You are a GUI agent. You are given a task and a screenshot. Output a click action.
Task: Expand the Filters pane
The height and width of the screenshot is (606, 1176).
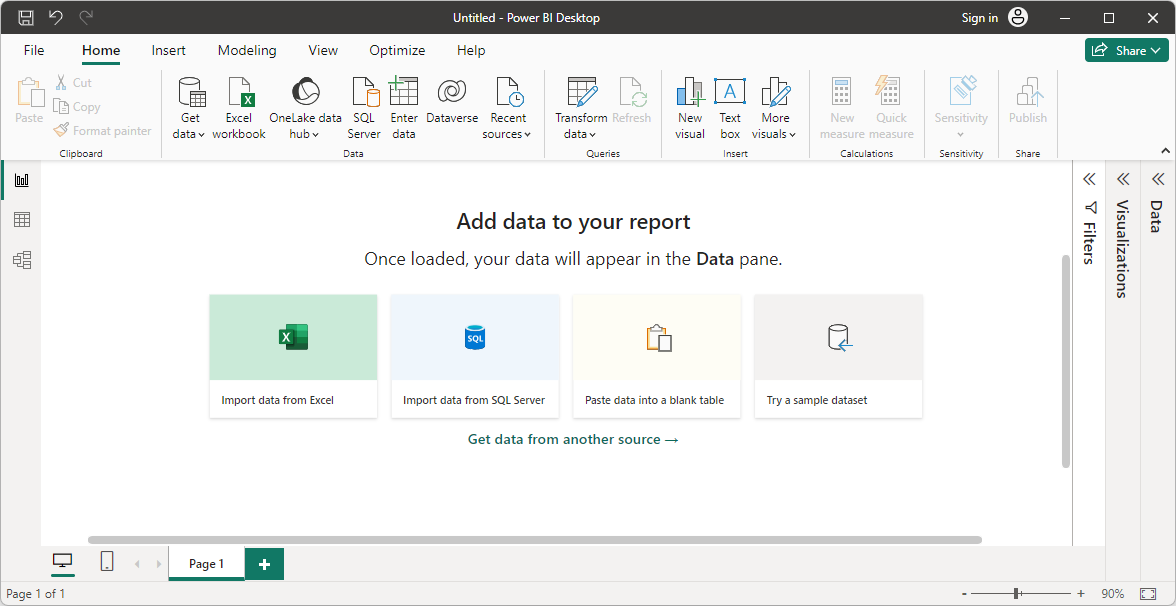[1089, 178]
